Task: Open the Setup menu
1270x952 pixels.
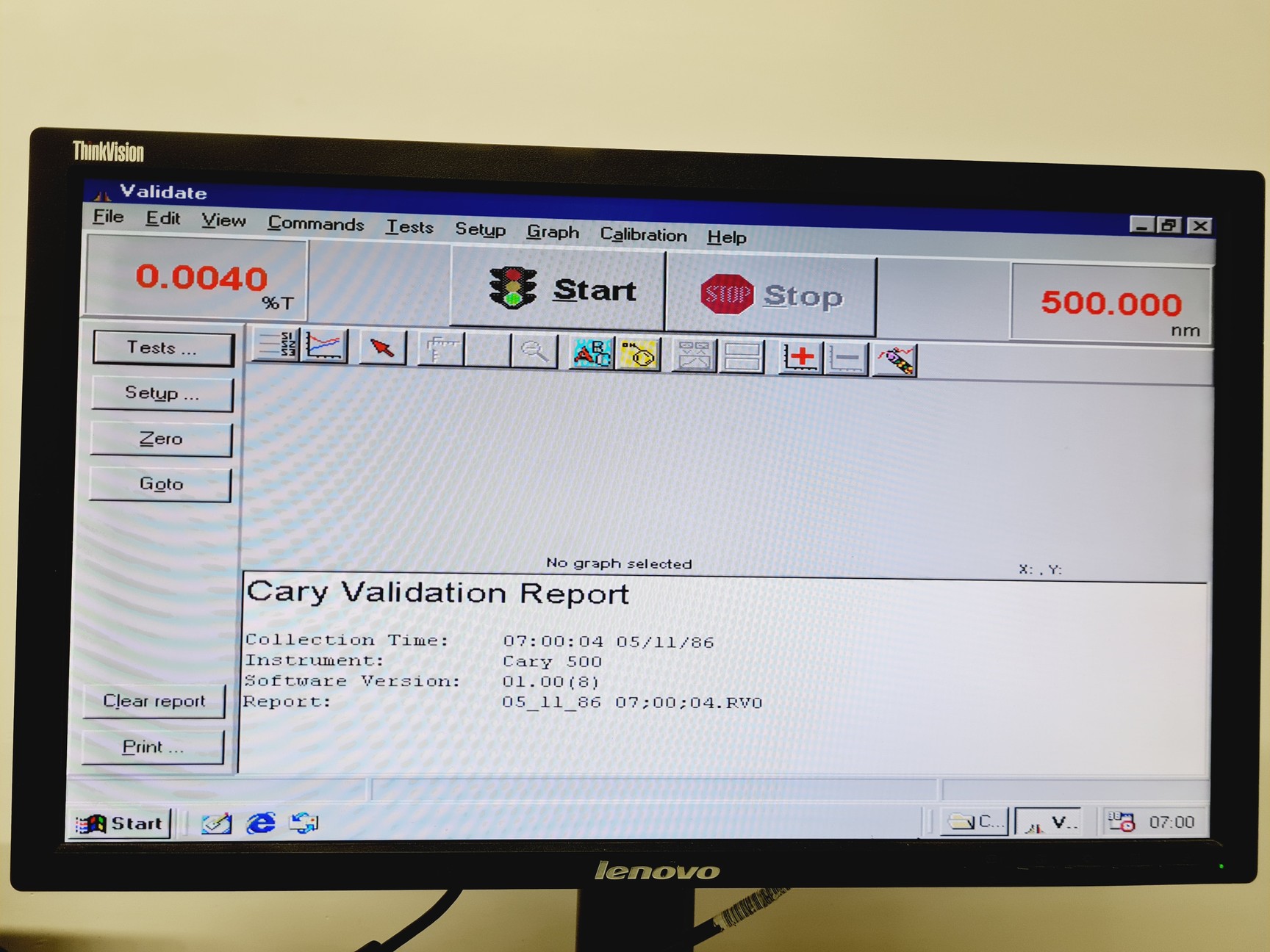Action: (x=480, y=229)
